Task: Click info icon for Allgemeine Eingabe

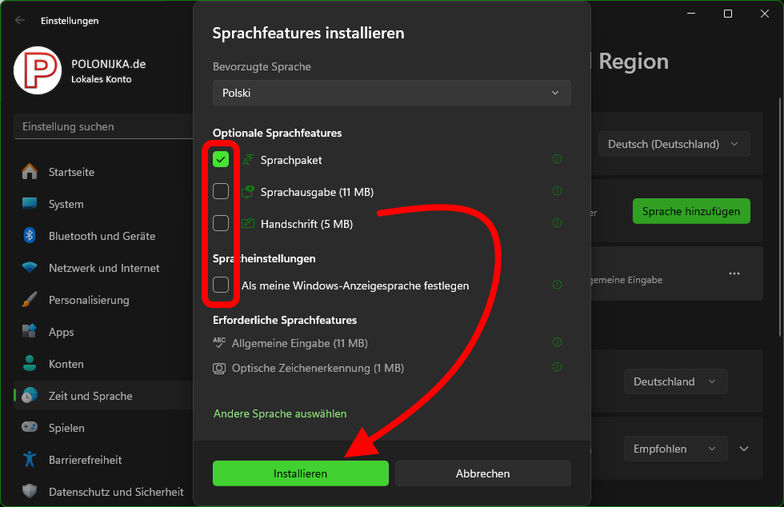Action: click(557, 343)
